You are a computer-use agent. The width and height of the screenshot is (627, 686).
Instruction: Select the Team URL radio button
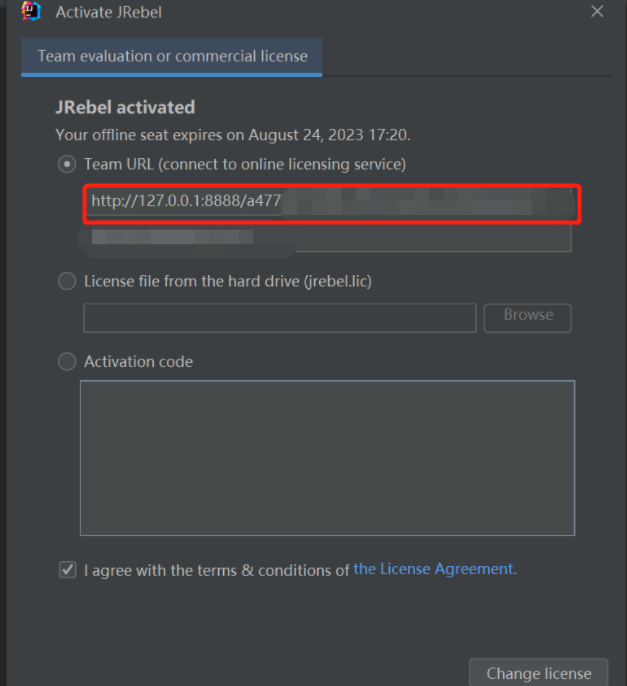[67, 164]
